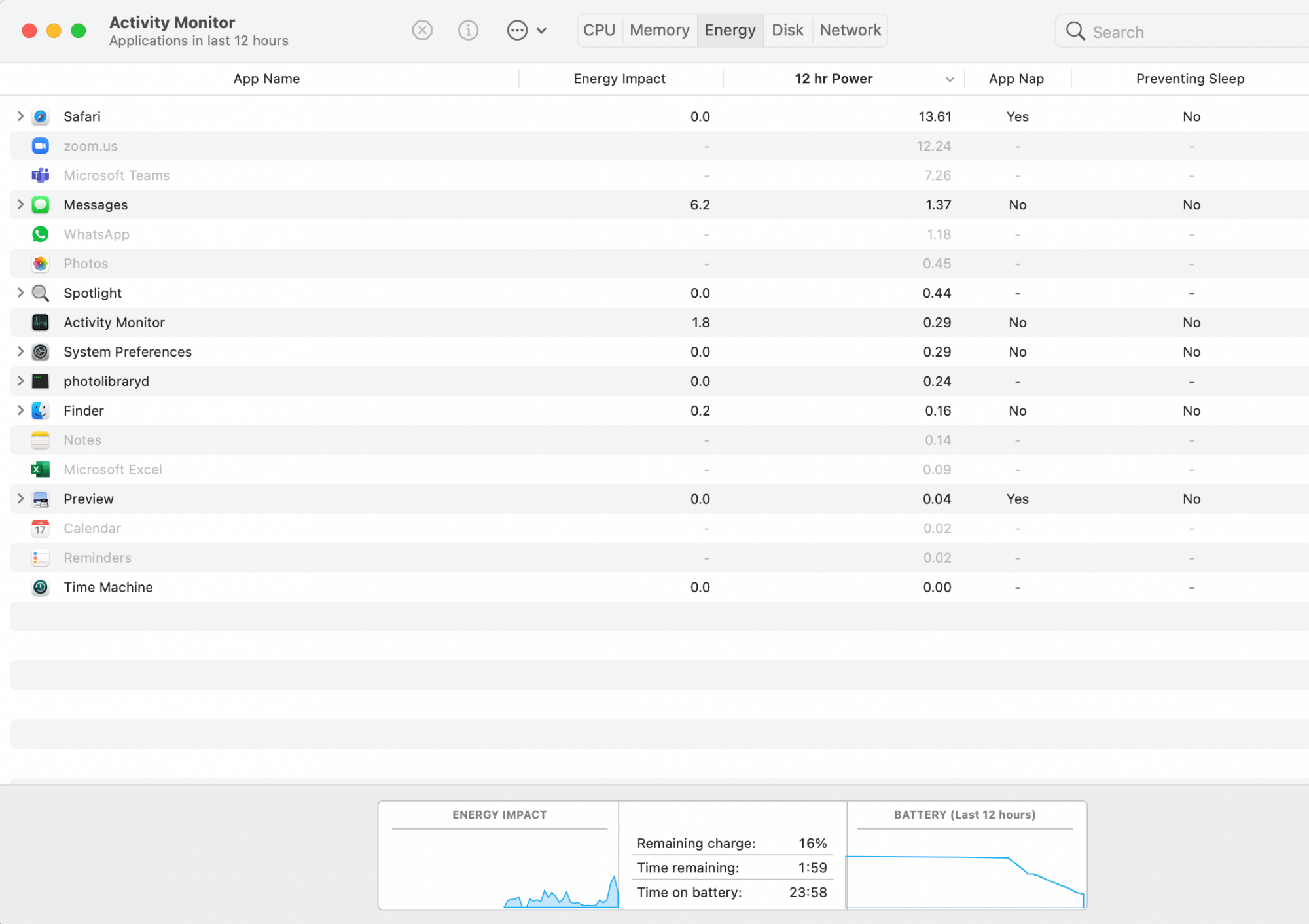The image size is (1309, 924).
Task: Click the Photos app icon
Action: tap(41, 264)
